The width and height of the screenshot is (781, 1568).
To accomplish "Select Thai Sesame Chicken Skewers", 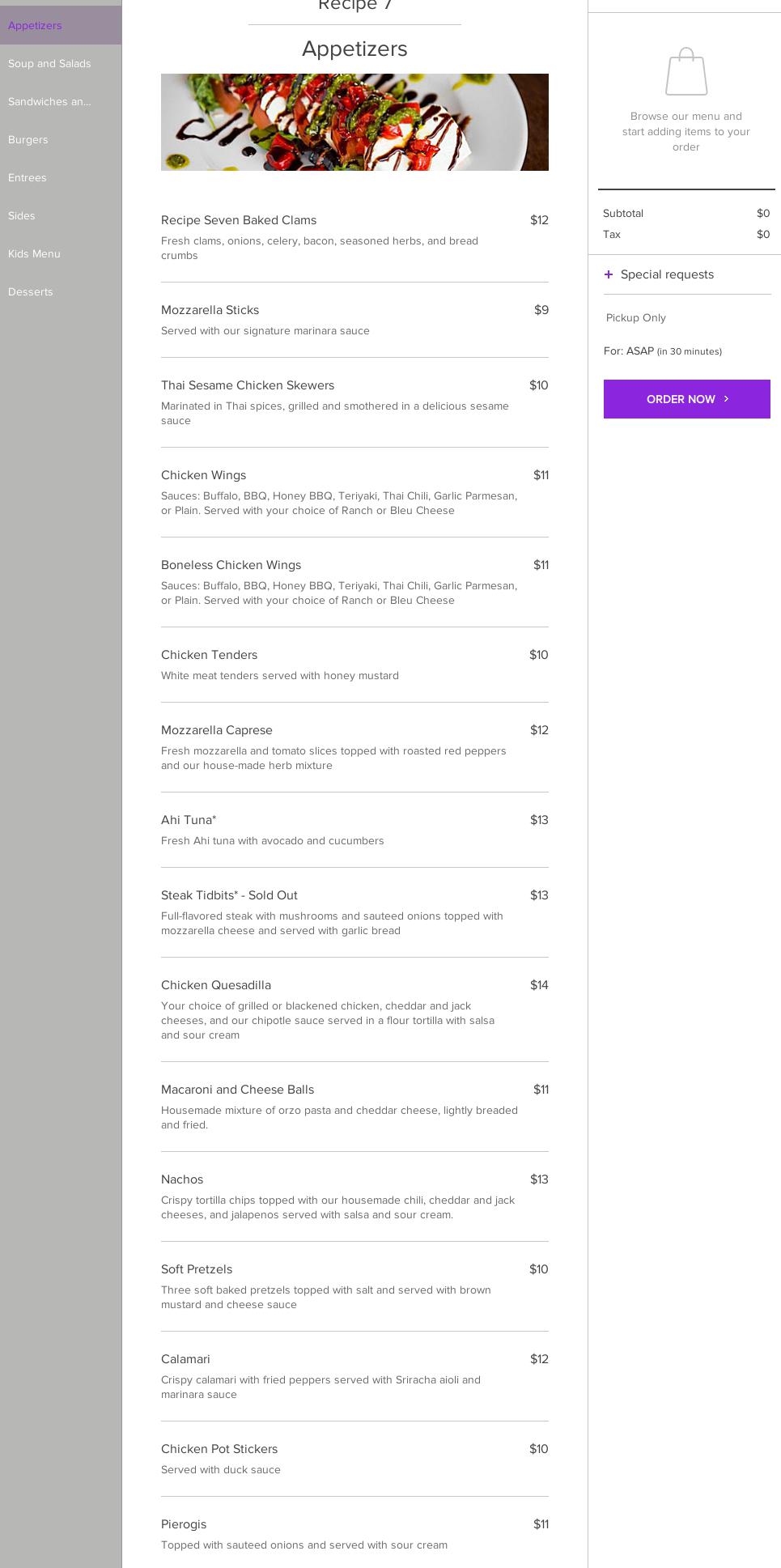I will [354, 402].
